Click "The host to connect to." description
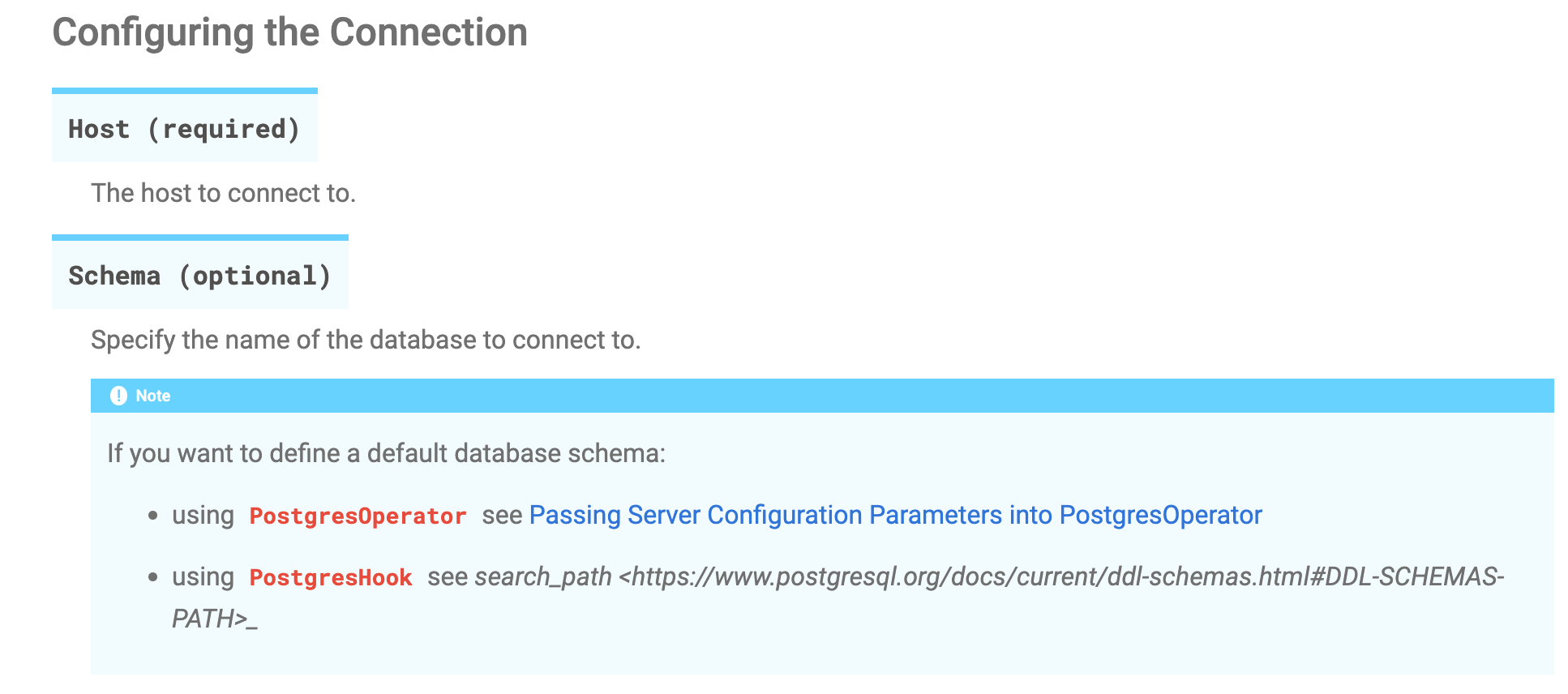The width and height of the screenshot is (1568, 694). pyautogui.click(x=224, y=193)
